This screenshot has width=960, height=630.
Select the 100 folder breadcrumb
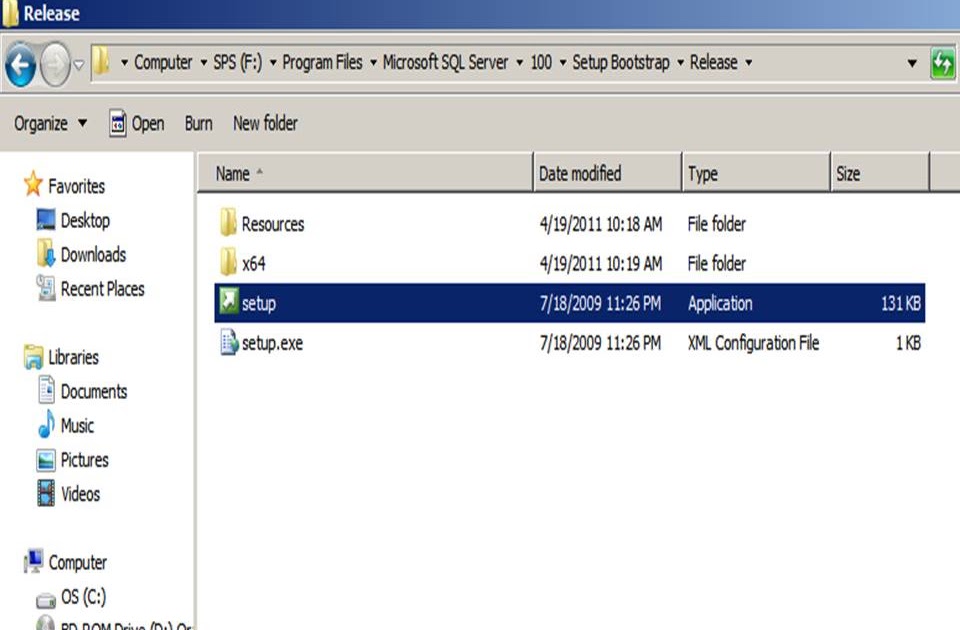click(541, 62)
